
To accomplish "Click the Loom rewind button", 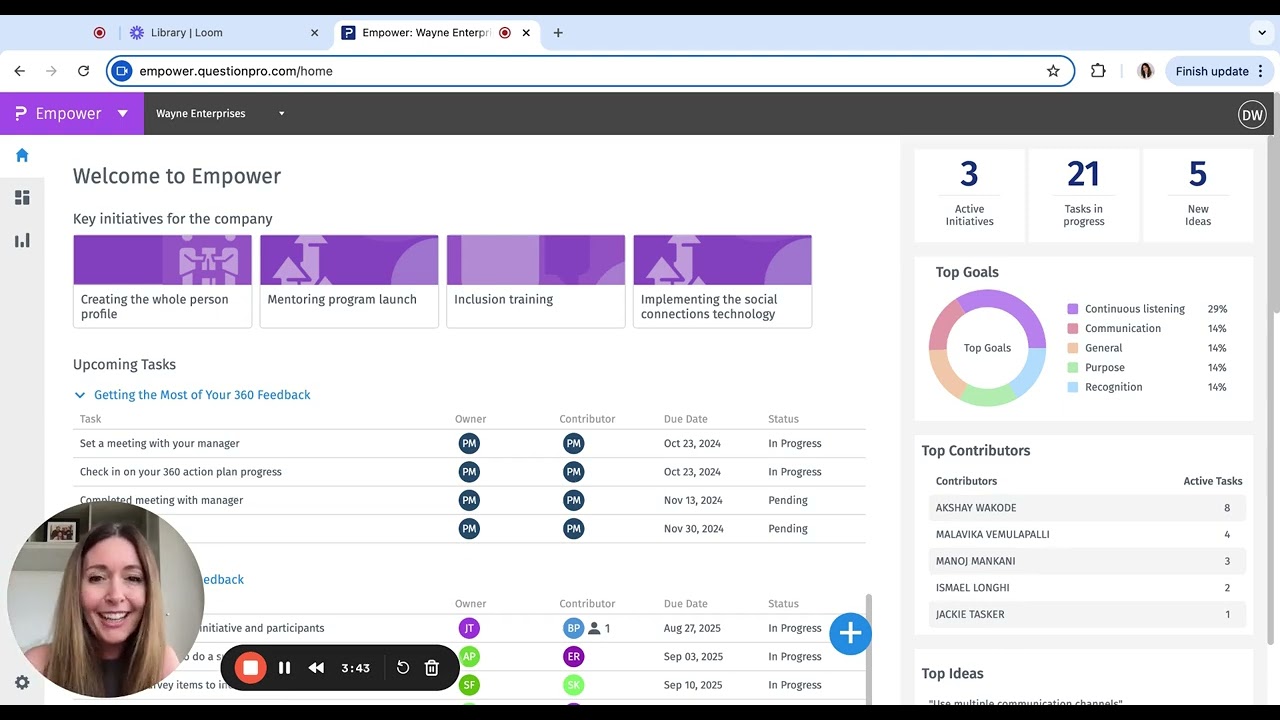I will click(316, 668).
